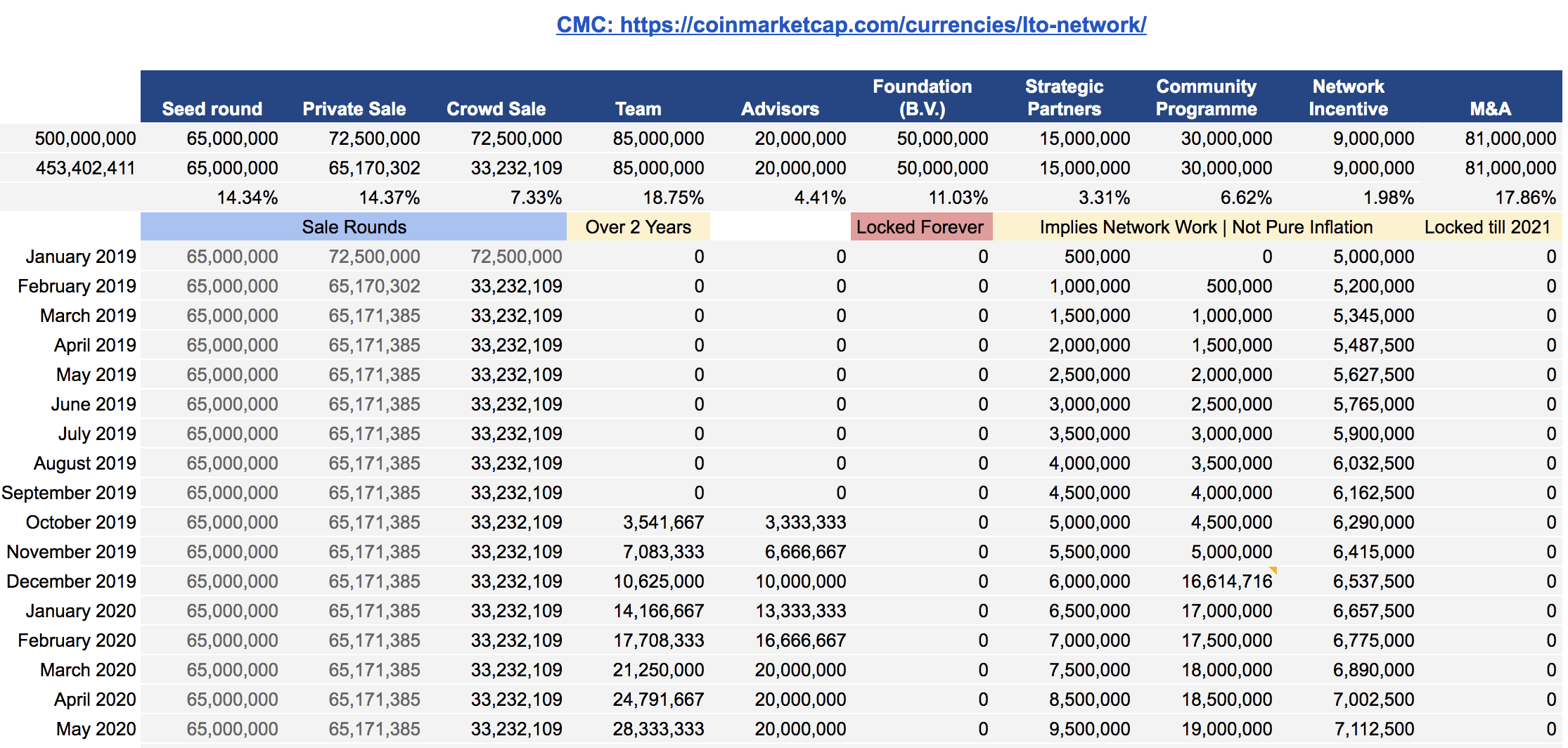The width and height of the screenshot is (1568, 748).
Task: Click the cell showing 453,402,411
Action: coord(86,168)
